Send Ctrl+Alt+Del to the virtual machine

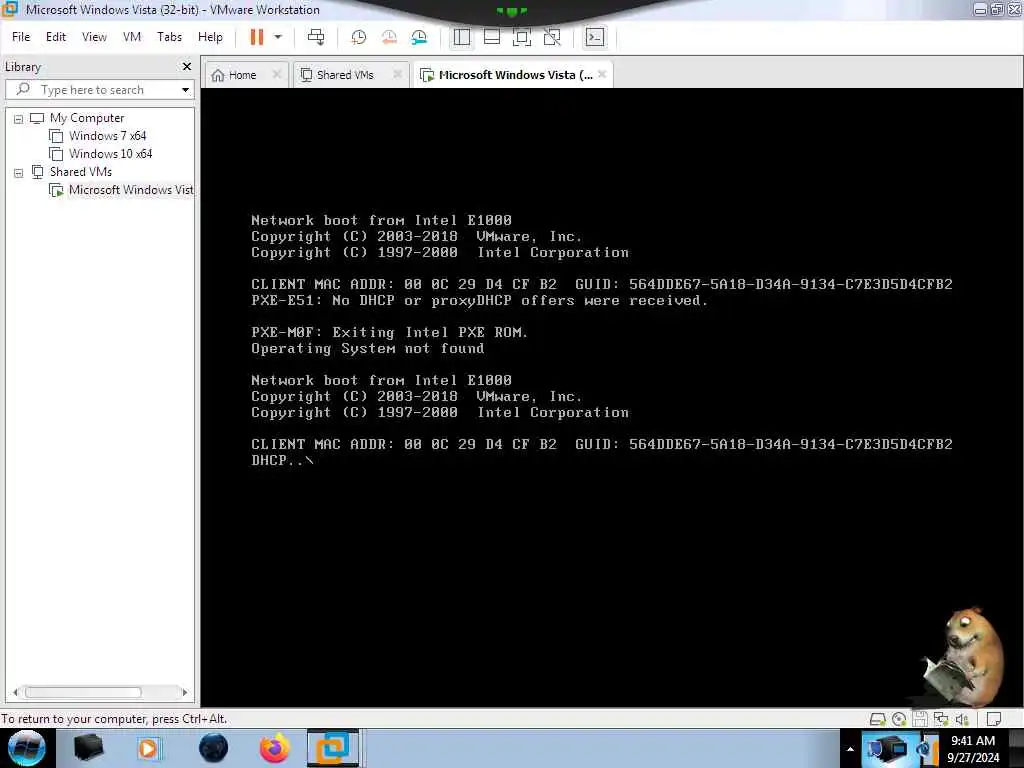pos(316,37)
